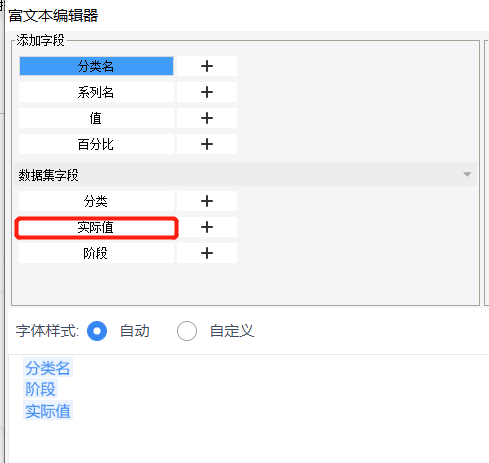Click plus icon beside 系列名
Screen dimensions: 489x463
click(207, 92)
